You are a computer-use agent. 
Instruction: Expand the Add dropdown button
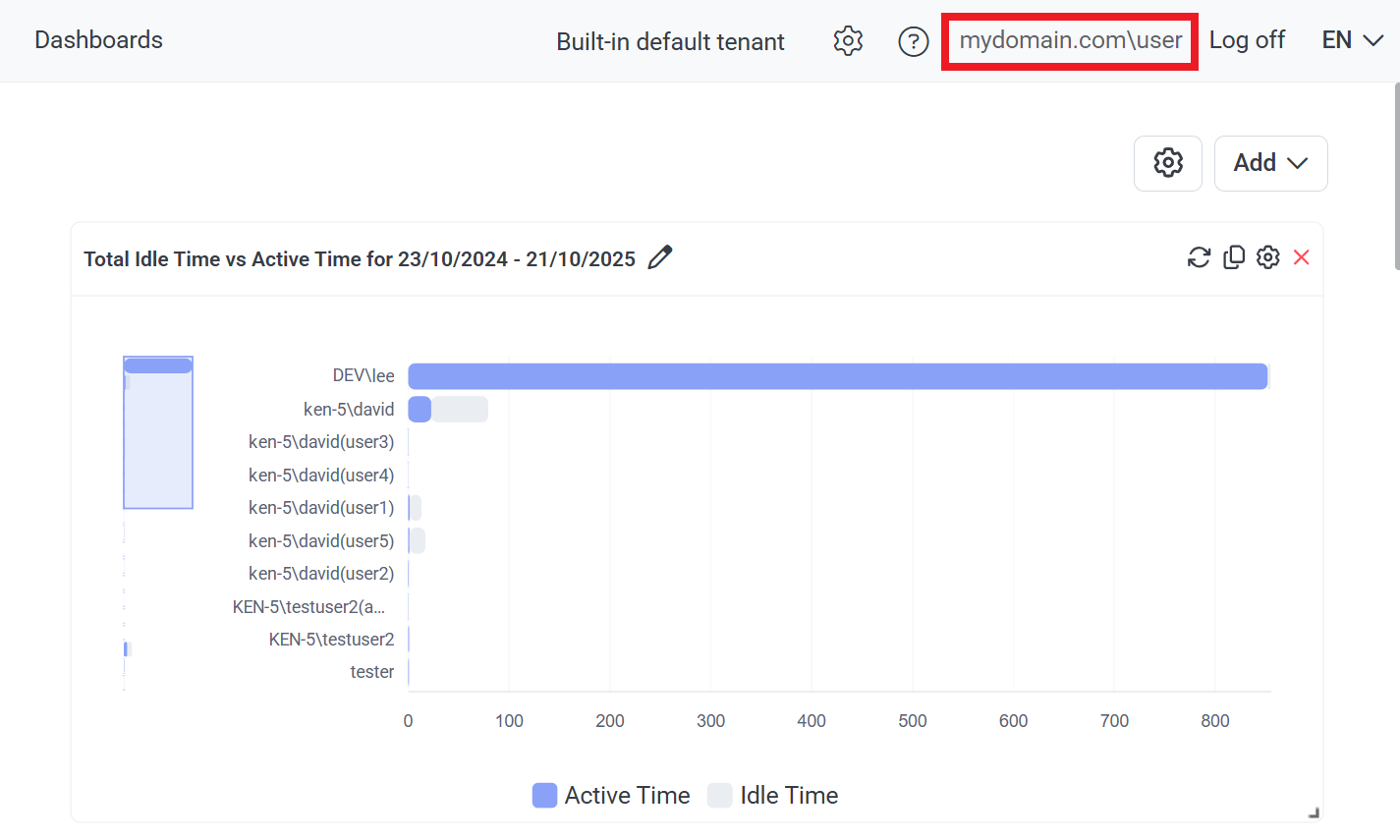pos(1270,163)
